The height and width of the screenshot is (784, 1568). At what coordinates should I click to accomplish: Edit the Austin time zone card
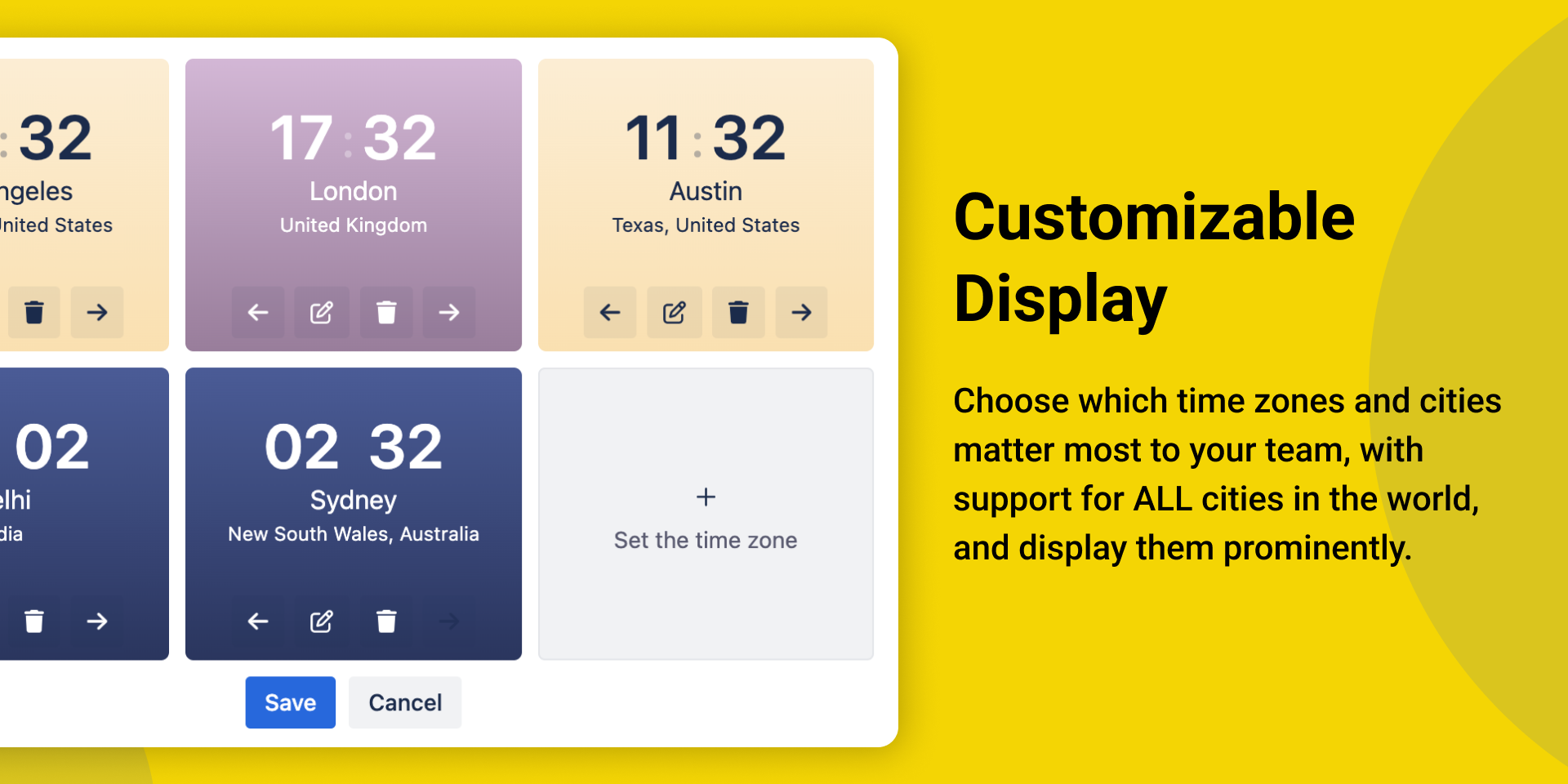pos(675,312)
